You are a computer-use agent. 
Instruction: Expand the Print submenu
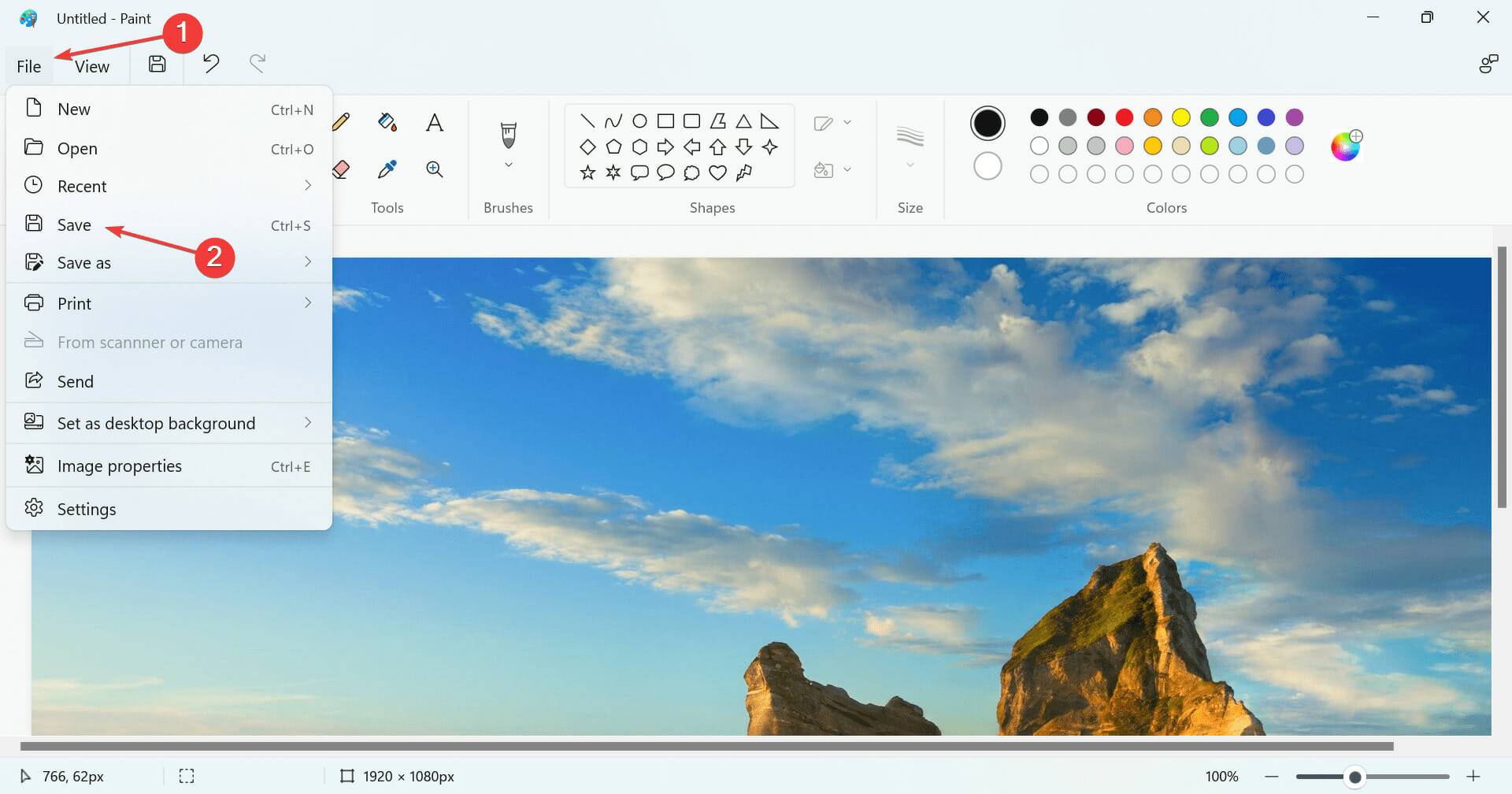pos(308,302)
